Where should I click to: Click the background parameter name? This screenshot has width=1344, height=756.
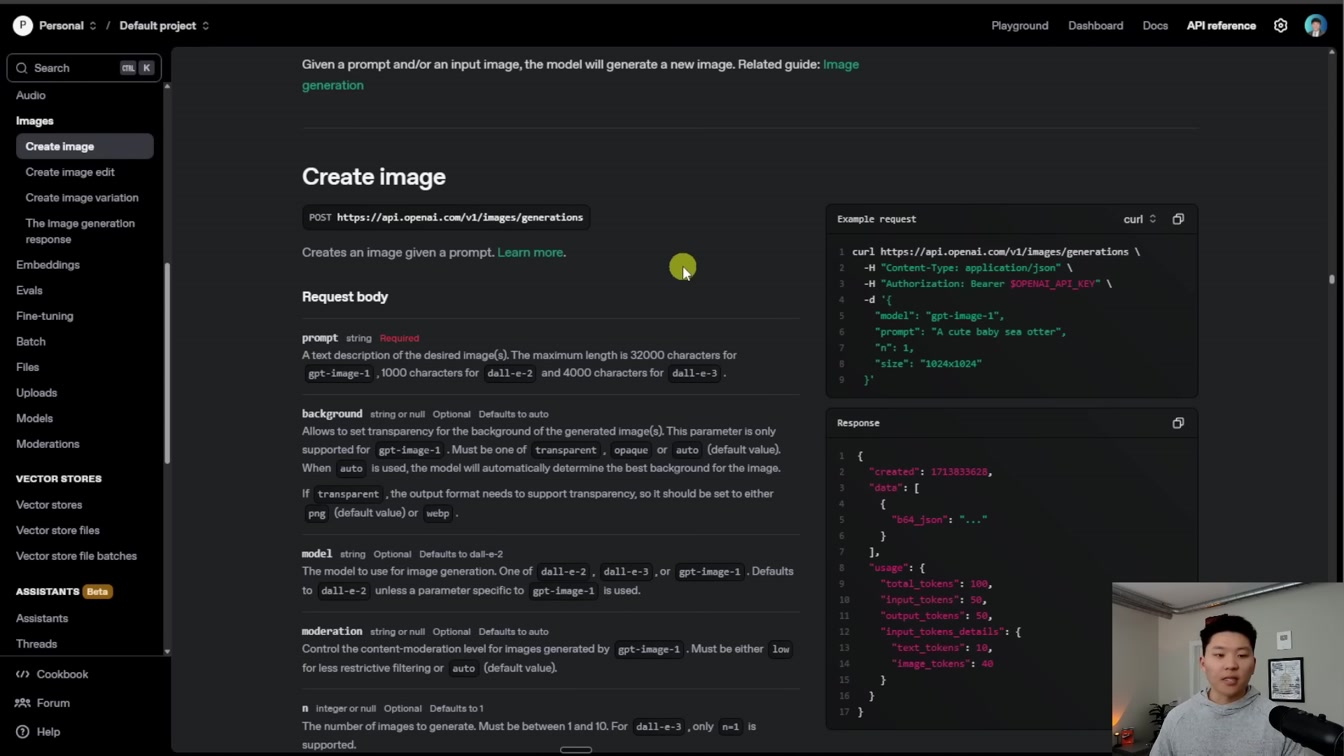(x=332, y=414)
